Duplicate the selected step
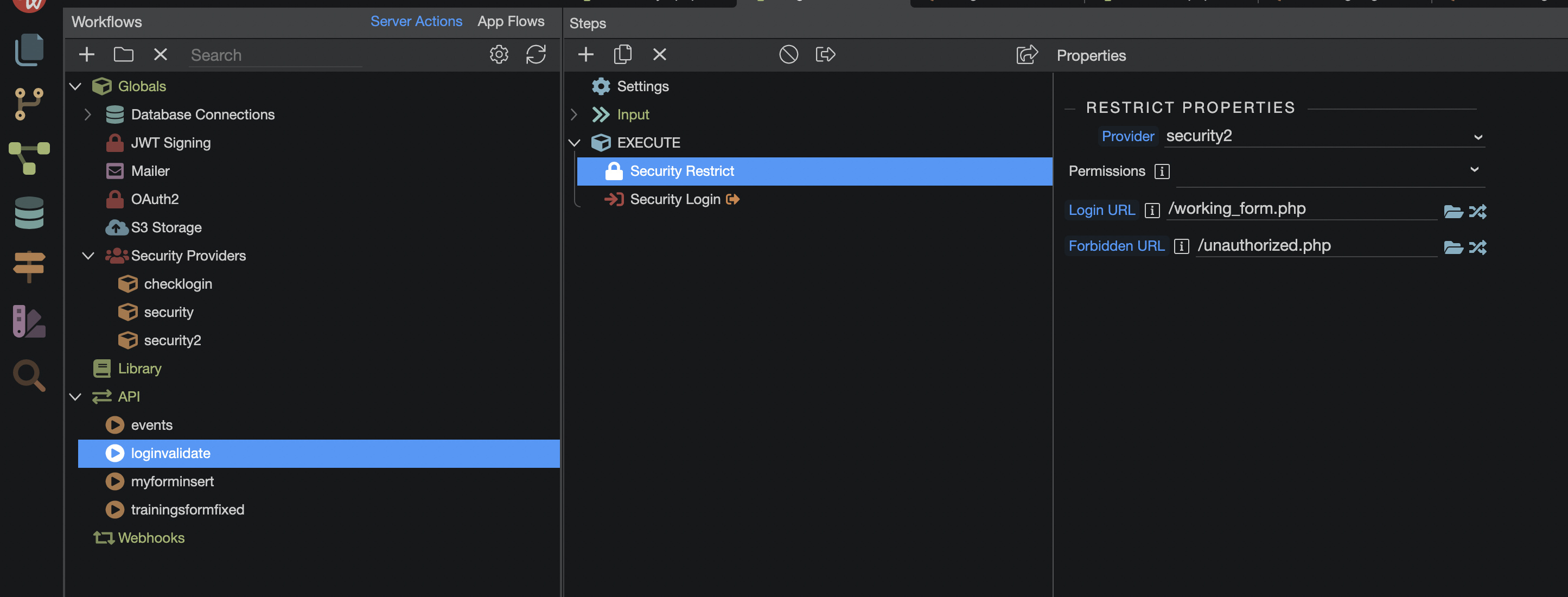The image size is (1568, 597). pos(623,54)
